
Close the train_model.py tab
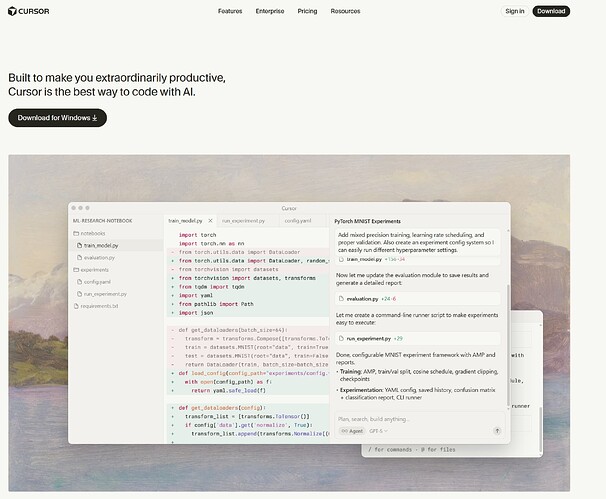[x=210, y=221]
